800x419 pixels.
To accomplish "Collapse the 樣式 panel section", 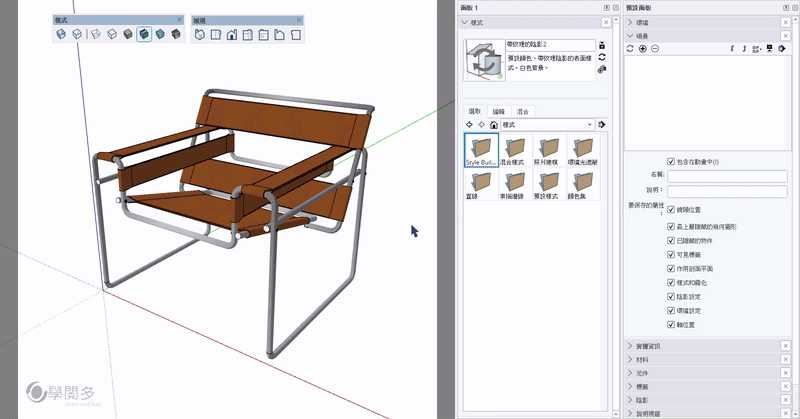I will 465,22.
